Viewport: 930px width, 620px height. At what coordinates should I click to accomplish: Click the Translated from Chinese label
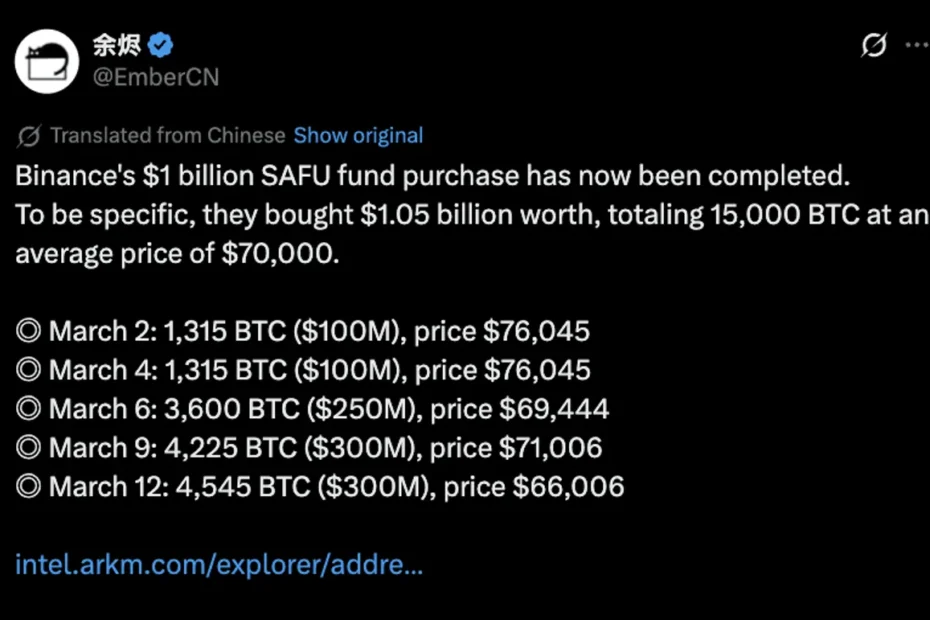click(x=167, y=136)
